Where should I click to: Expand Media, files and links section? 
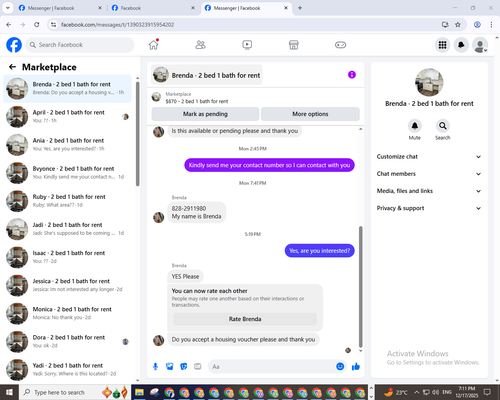(429, 191)
